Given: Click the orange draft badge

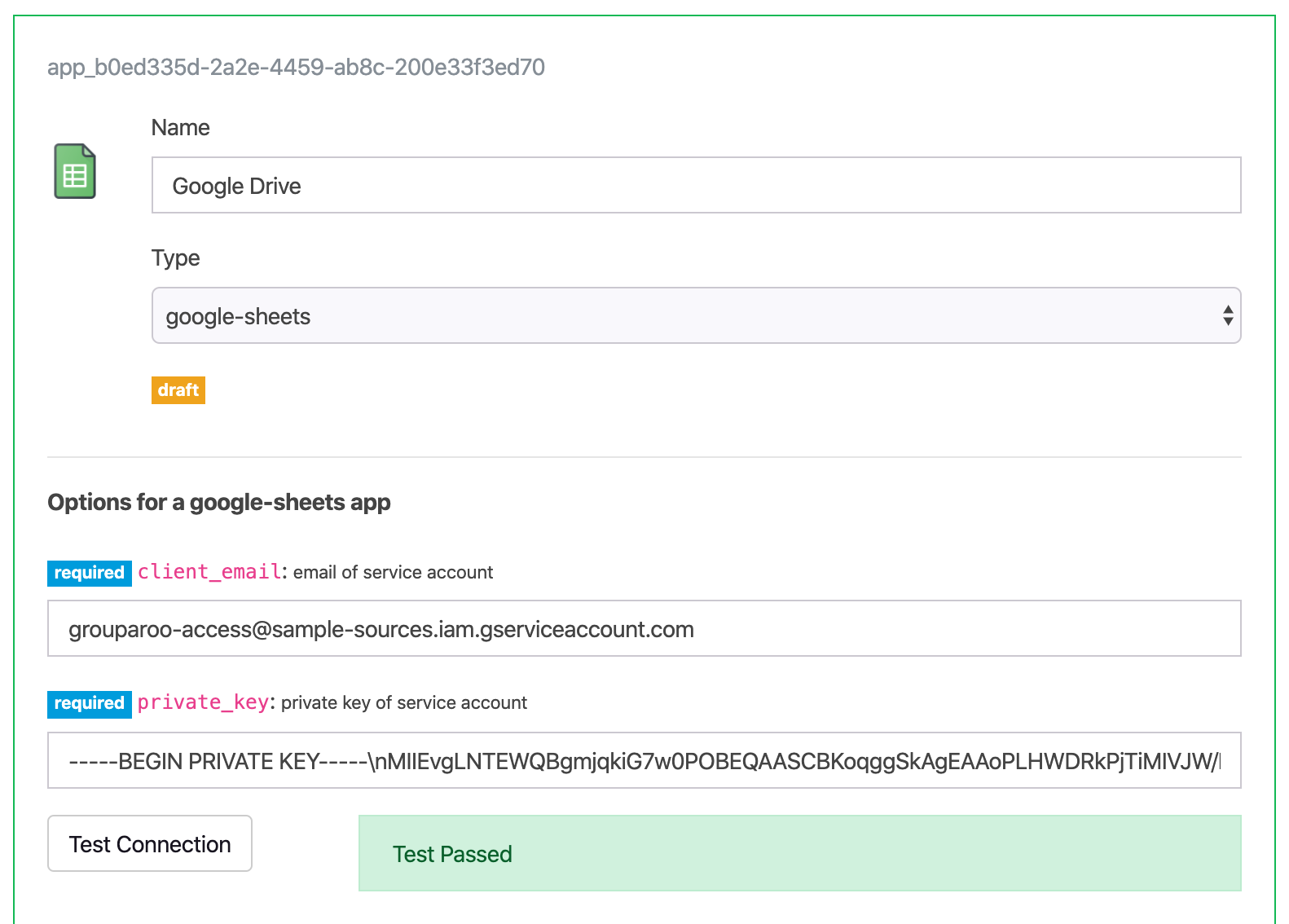Looking at the screenshot, I should coord(178,390).
